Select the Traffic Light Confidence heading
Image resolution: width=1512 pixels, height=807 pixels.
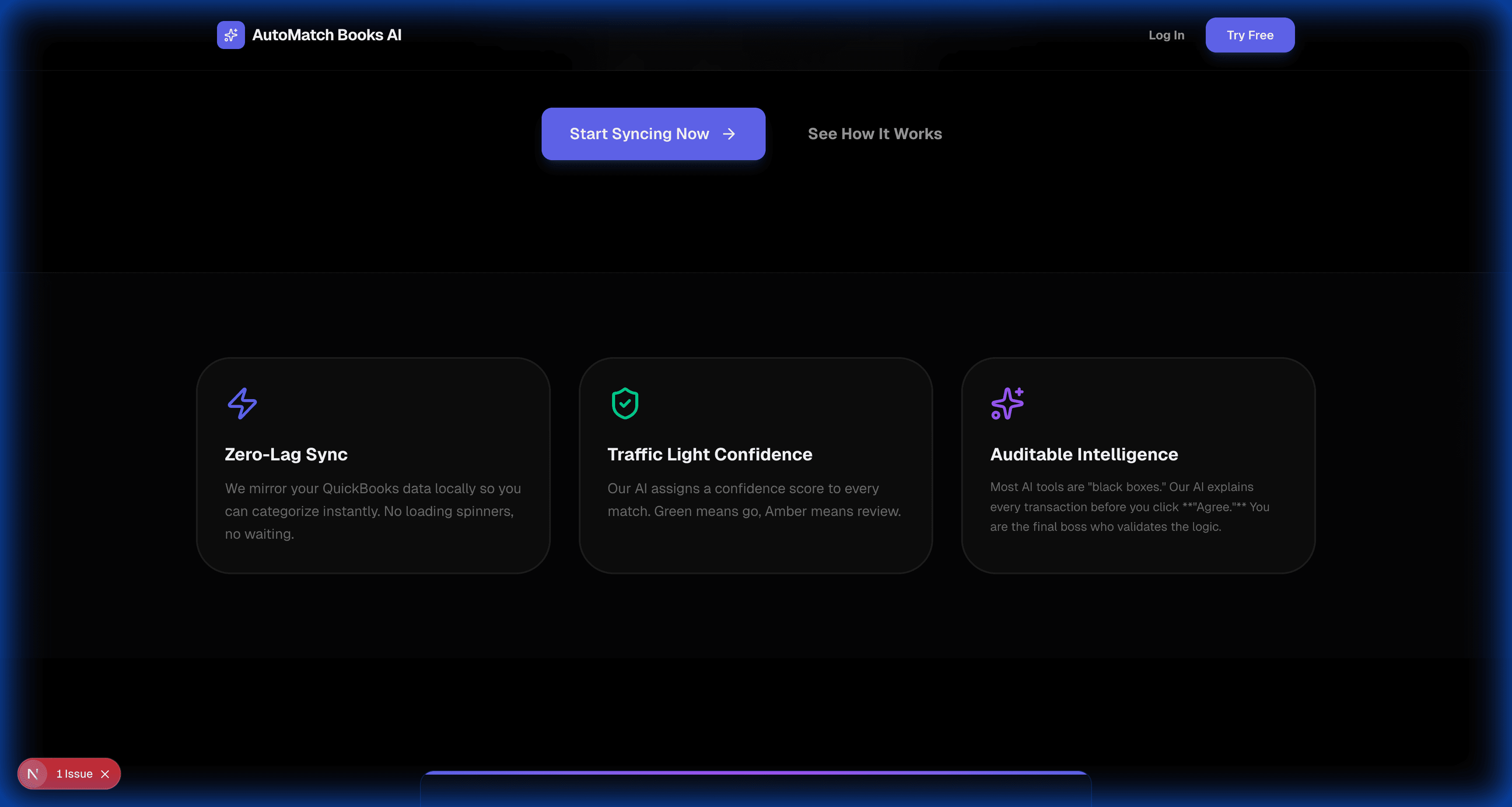point(709,454)
